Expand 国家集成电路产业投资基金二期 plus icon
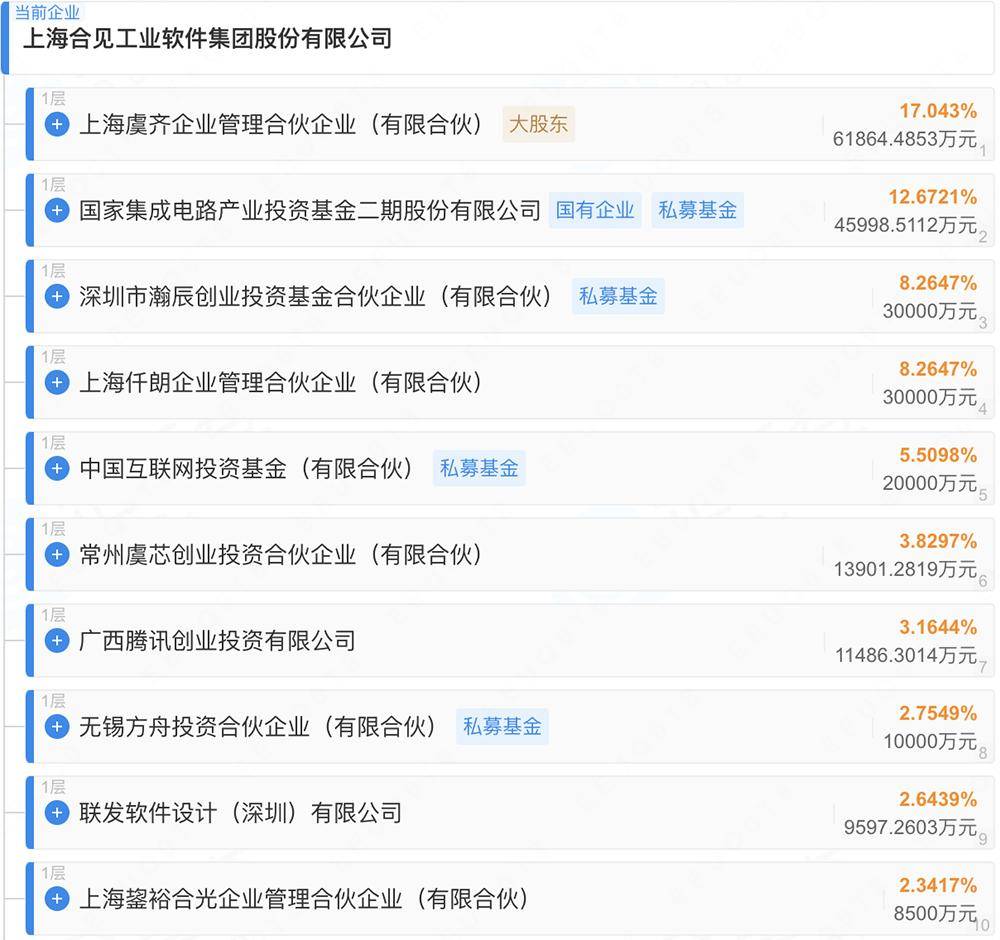The height and width of the screenshot is (940, 1000). (x=57, y=211)
